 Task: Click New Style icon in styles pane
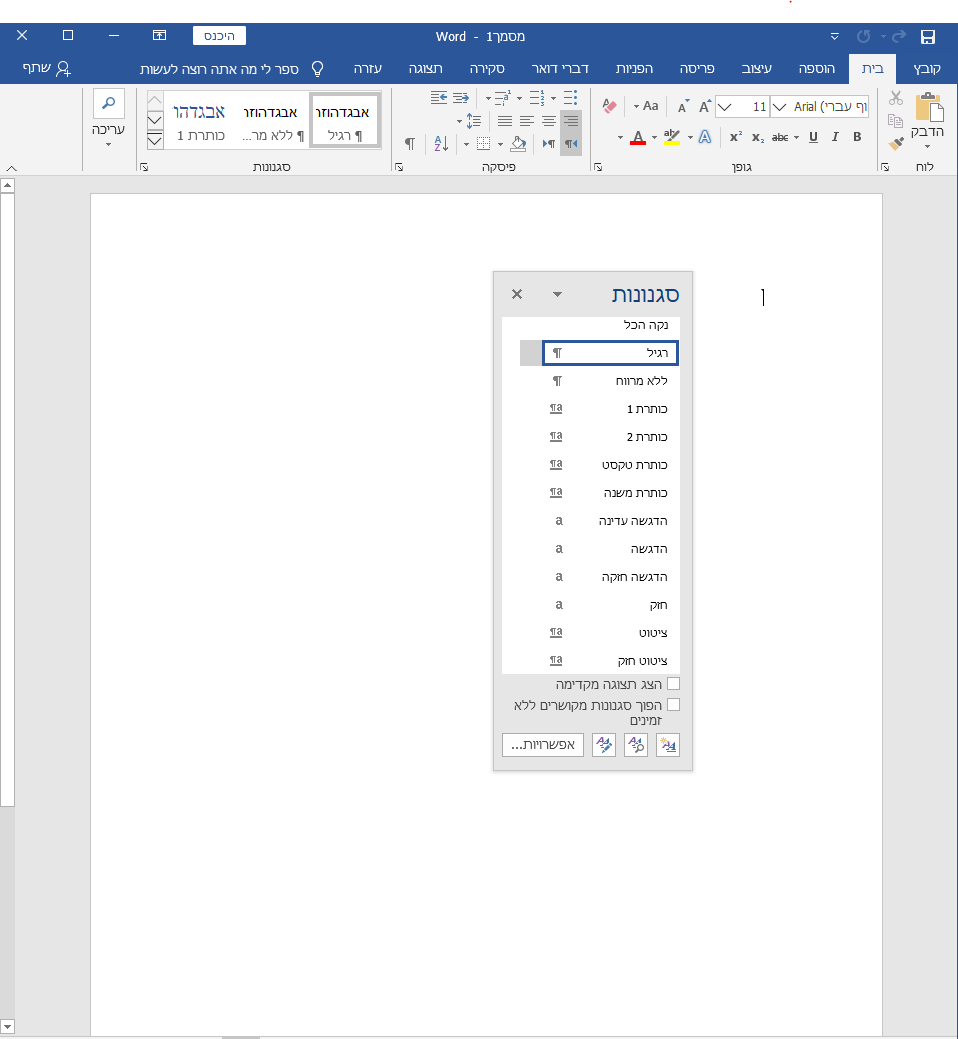[x=668, y=745]
